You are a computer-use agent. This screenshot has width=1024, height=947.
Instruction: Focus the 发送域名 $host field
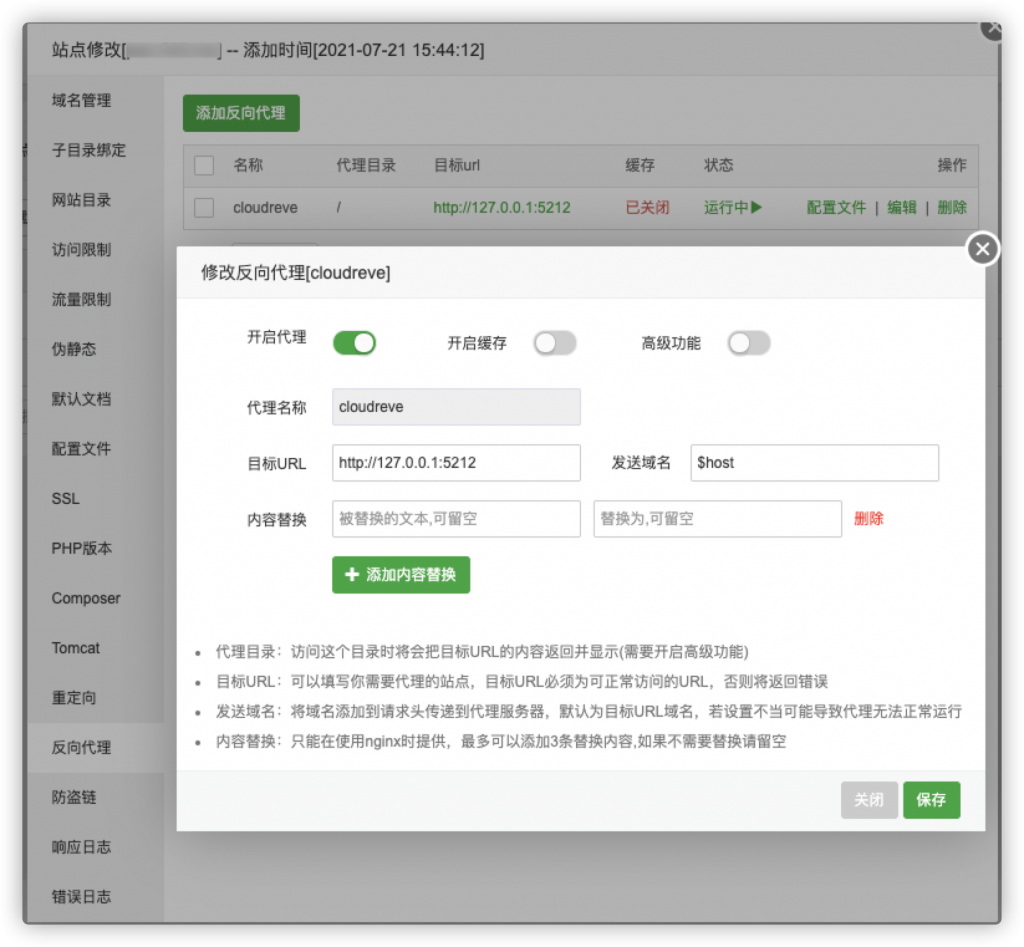[x=814, y=463]
